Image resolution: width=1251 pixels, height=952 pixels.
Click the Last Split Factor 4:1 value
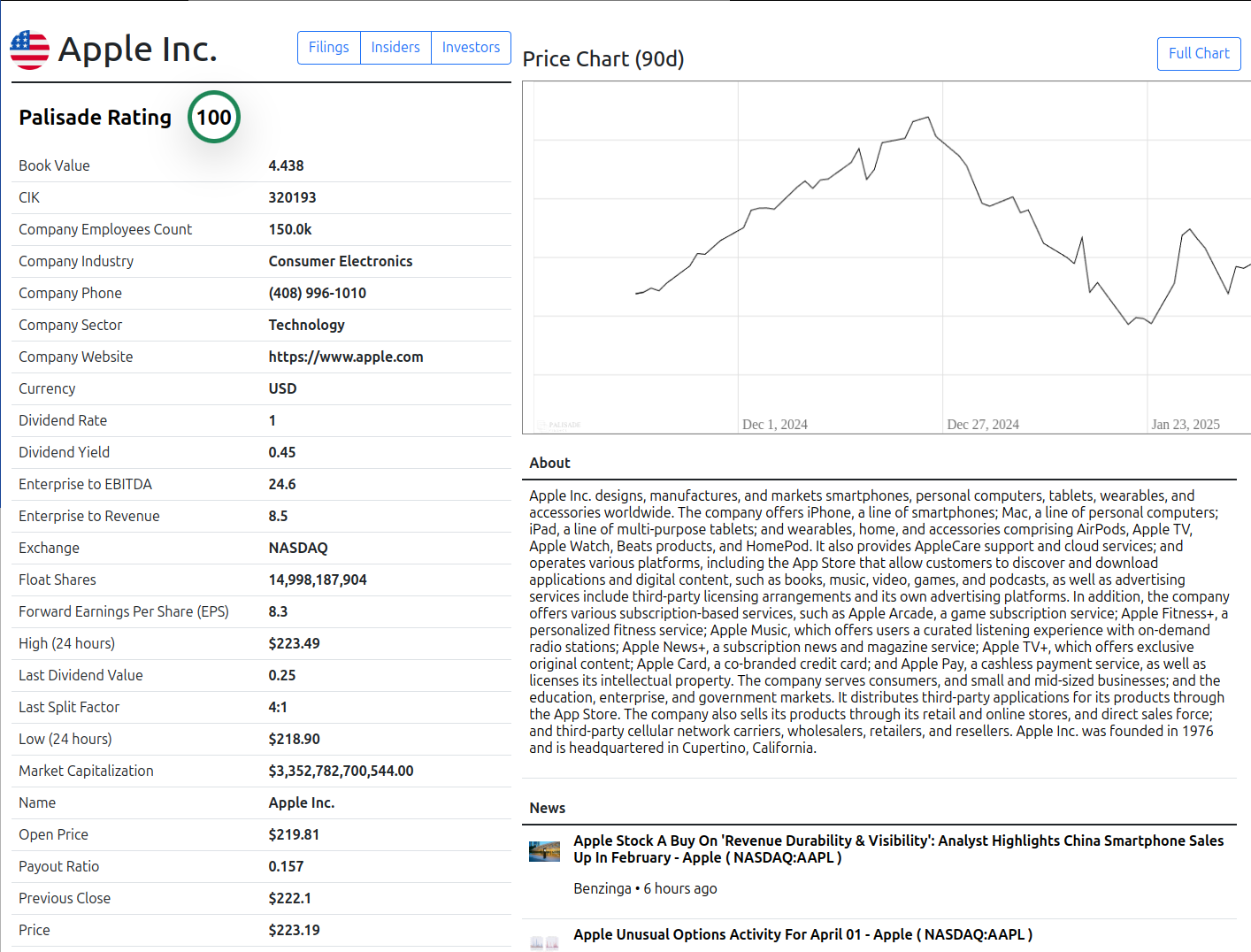click(x=278, y=707)
